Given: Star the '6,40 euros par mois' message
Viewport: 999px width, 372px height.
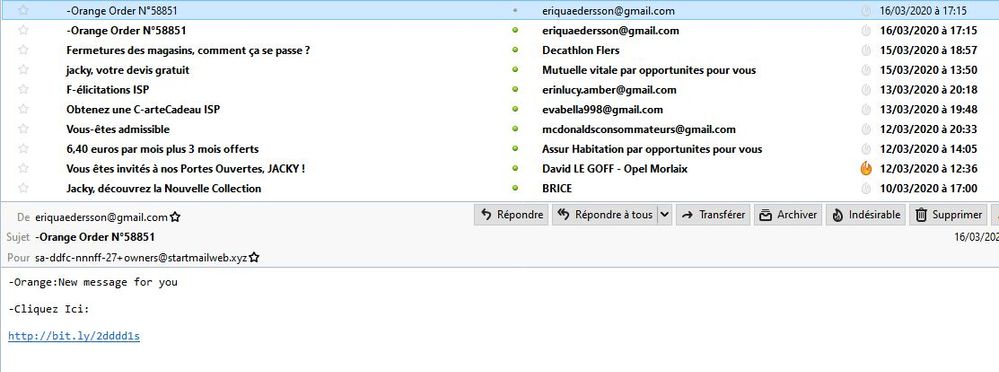Looking at the screenshot, I should (24, 149).
